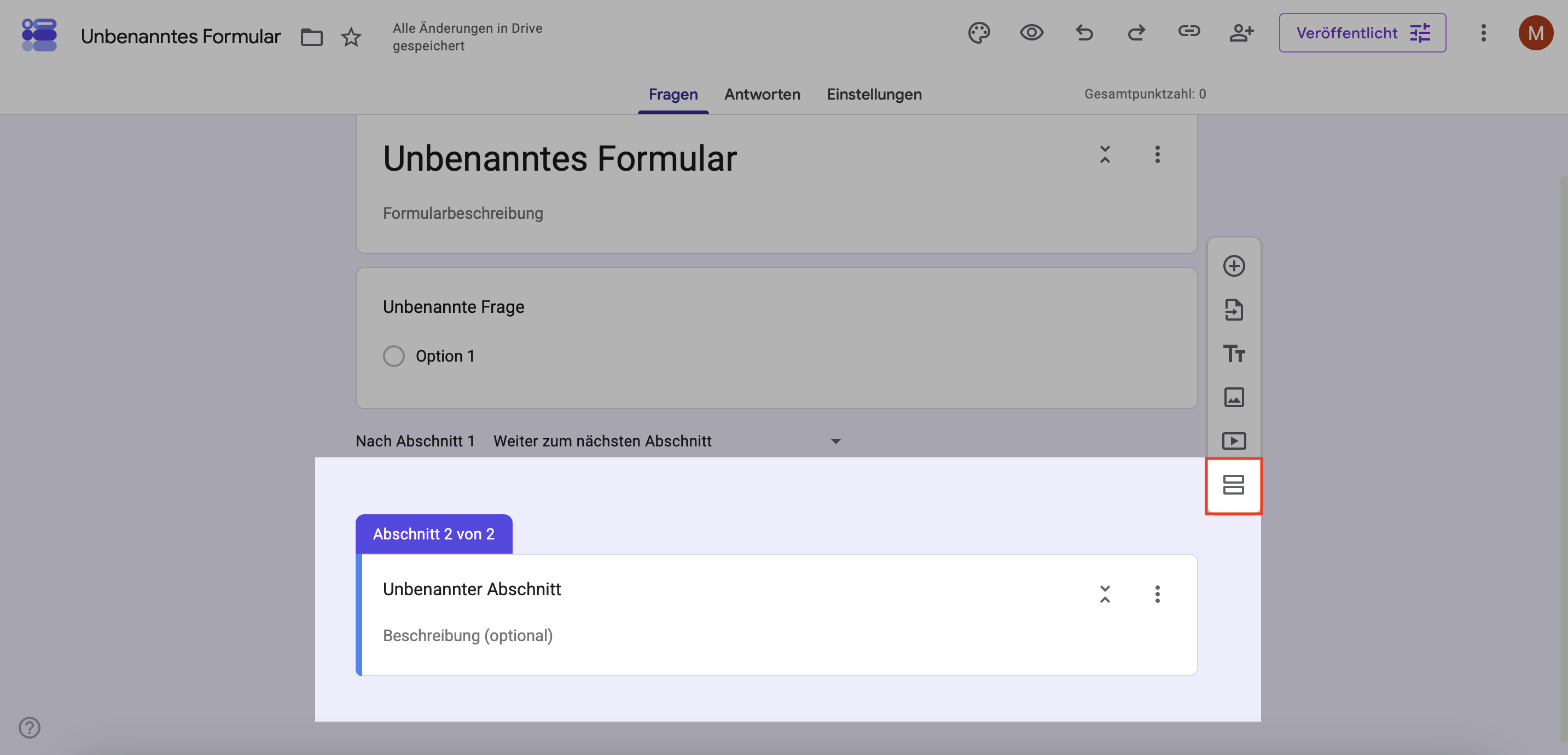Click the Abschnitt 2 von 2 label
Viewport: 1568px width, 755px height.
[x=433, y=534]
